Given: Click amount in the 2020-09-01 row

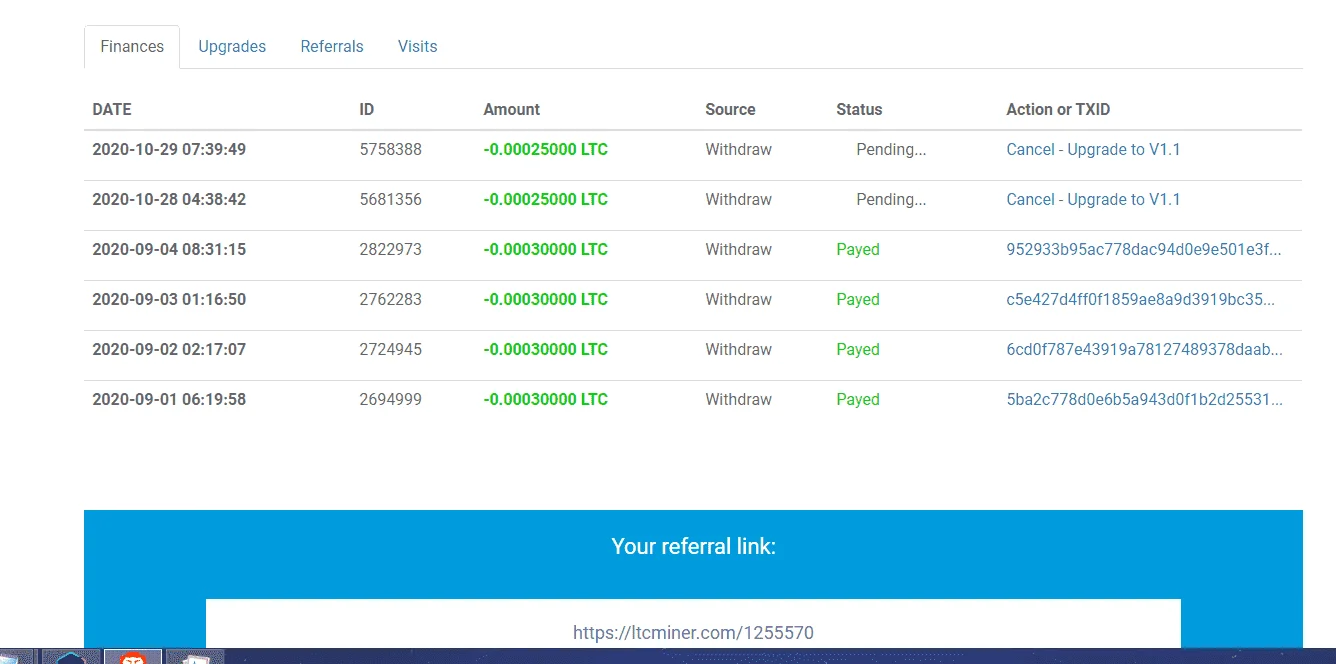Looking at the screenshot, I should coord(545,400).
